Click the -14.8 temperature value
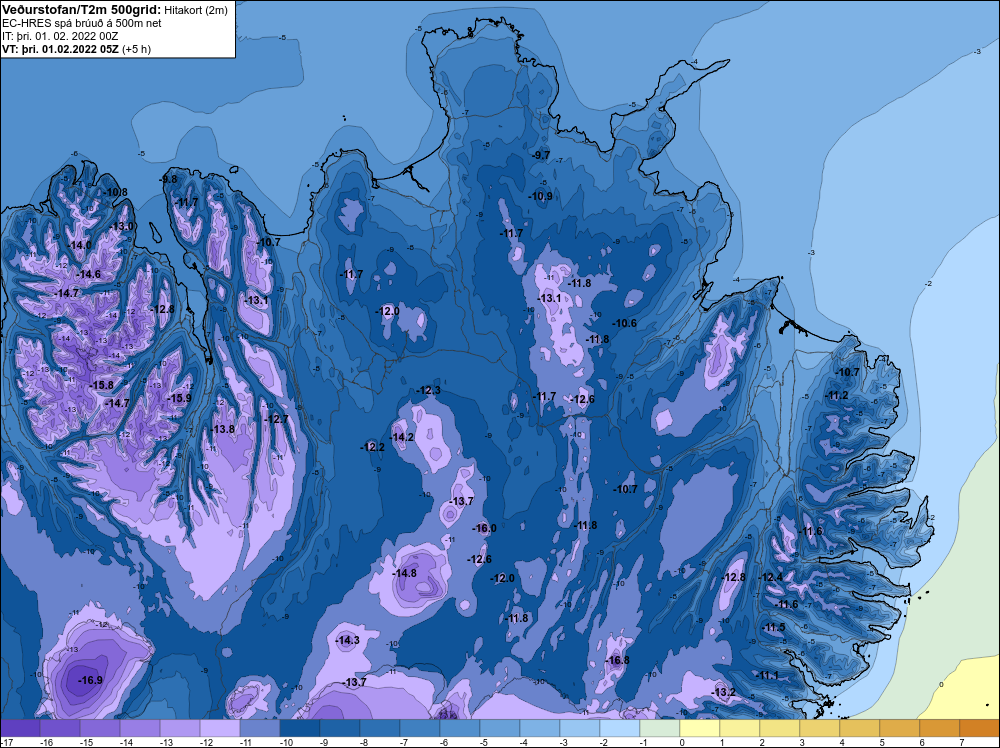1000x748 pixels. tap(404, 573)
